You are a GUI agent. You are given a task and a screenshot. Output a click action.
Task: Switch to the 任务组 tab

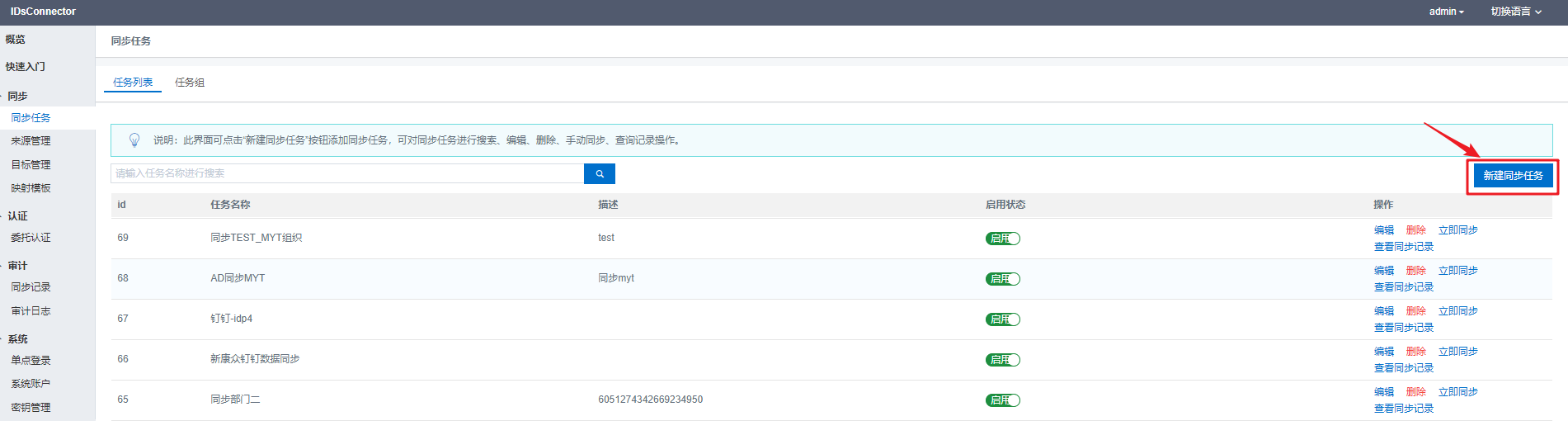(190, 83)
